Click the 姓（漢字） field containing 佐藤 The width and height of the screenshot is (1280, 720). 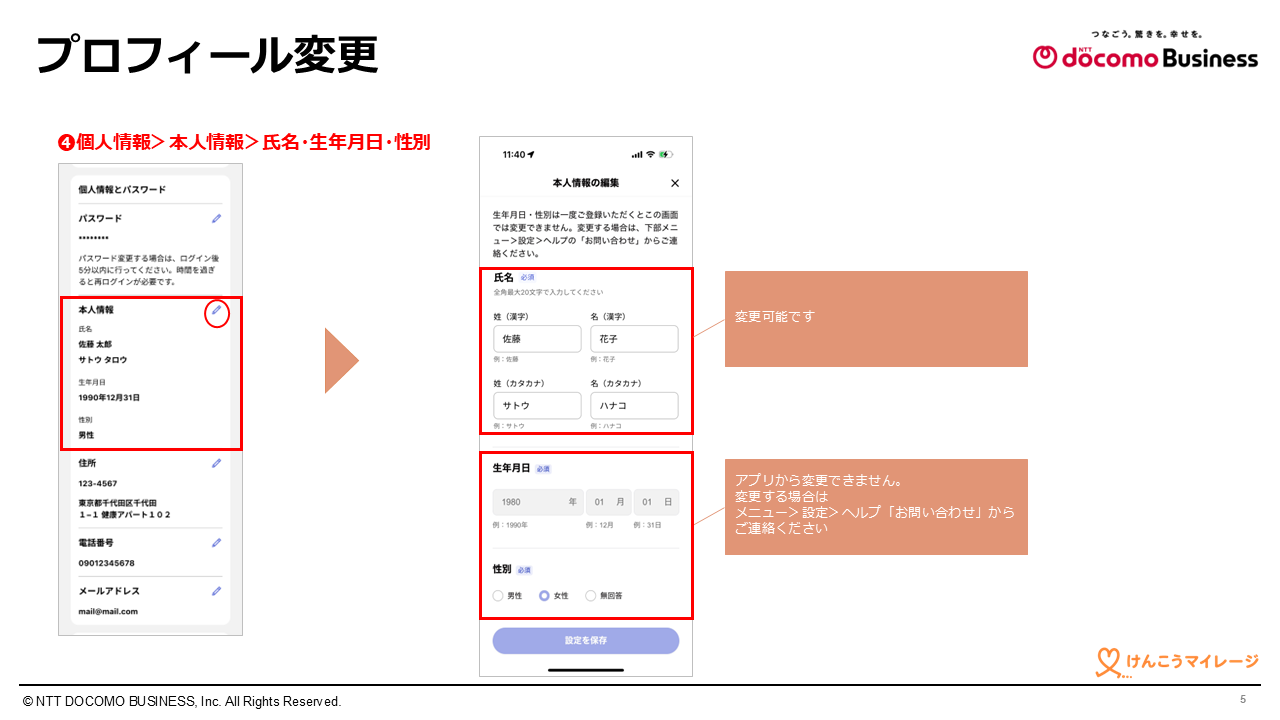pos(537,339)
